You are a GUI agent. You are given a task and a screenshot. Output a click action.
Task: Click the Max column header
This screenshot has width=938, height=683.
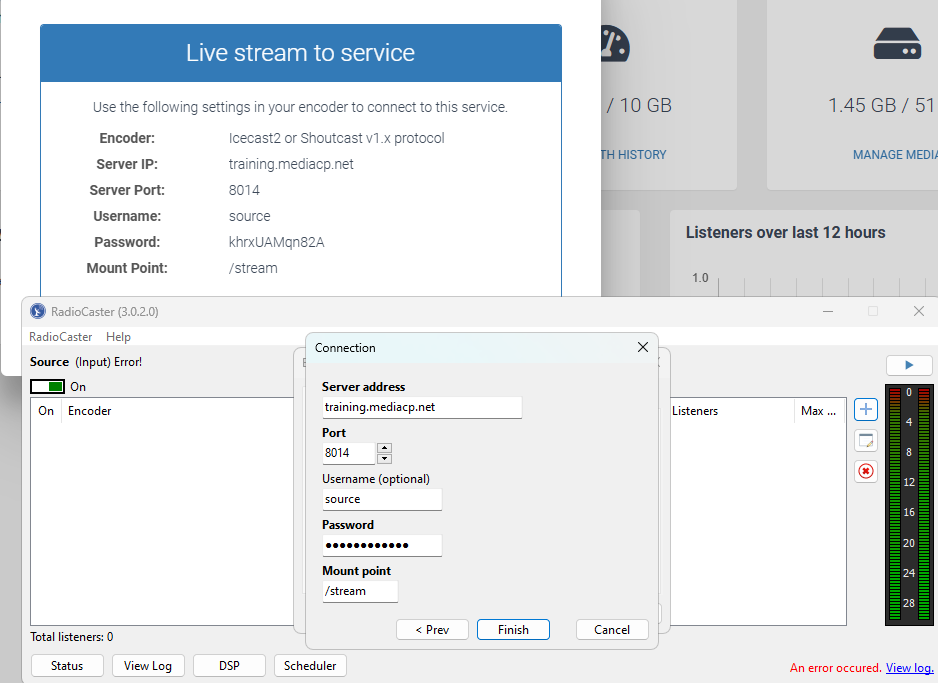(818, 411)
